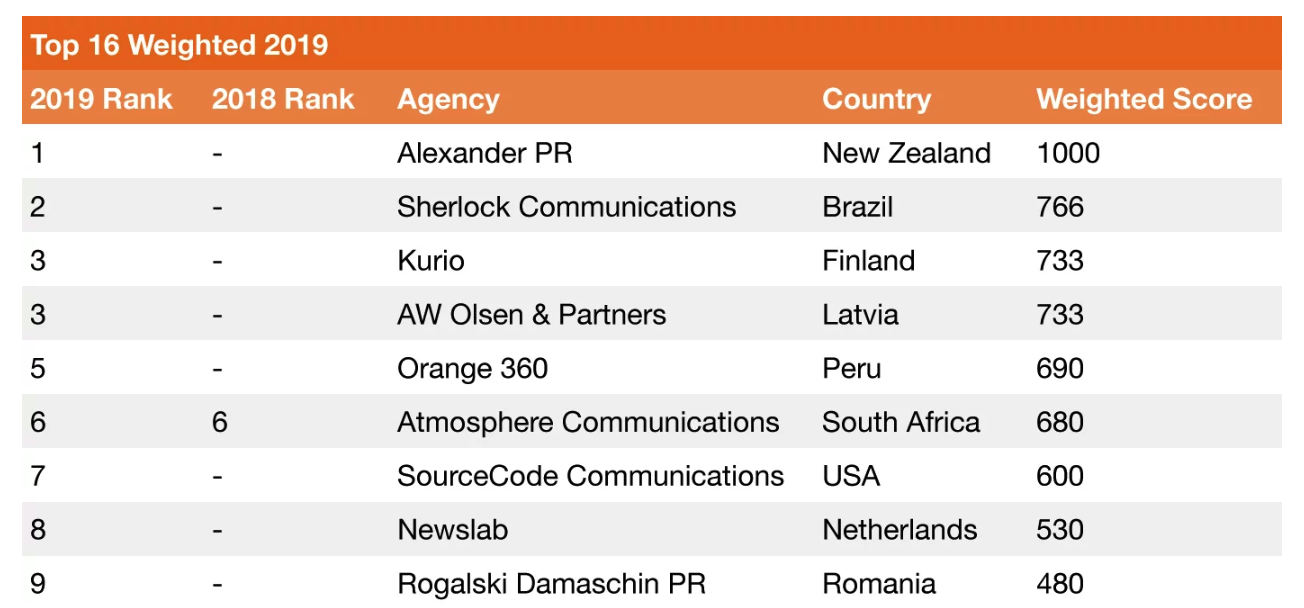Image resolution: width=1304 pixels, height=608 pixels.
Task: Select the Orange 360 agency
Action: coord(472,369)
